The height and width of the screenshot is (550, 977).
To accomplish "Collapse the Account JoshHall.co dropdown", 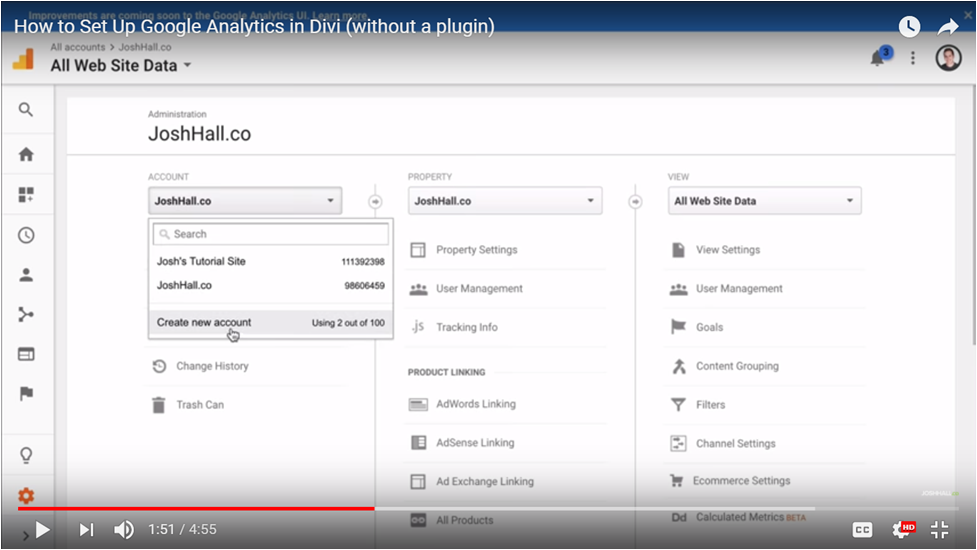I will (244, 201).
